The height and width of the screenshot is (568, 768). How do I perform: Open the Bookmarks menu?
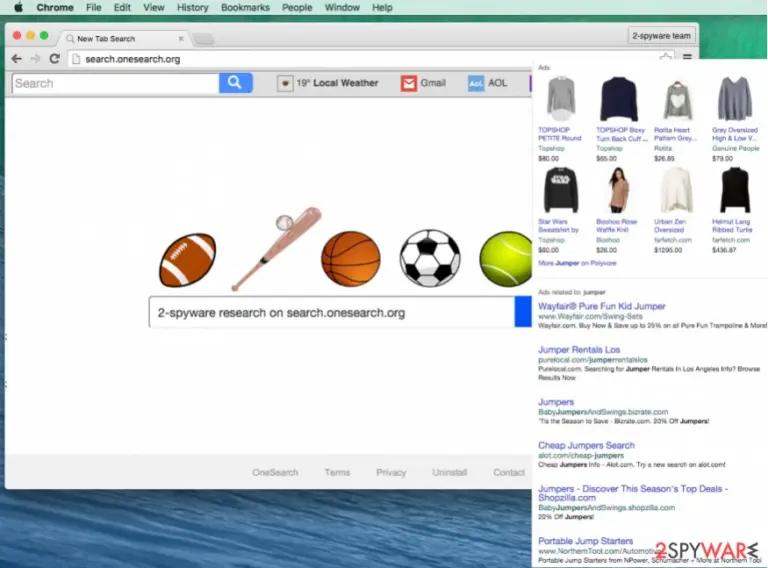245,7
